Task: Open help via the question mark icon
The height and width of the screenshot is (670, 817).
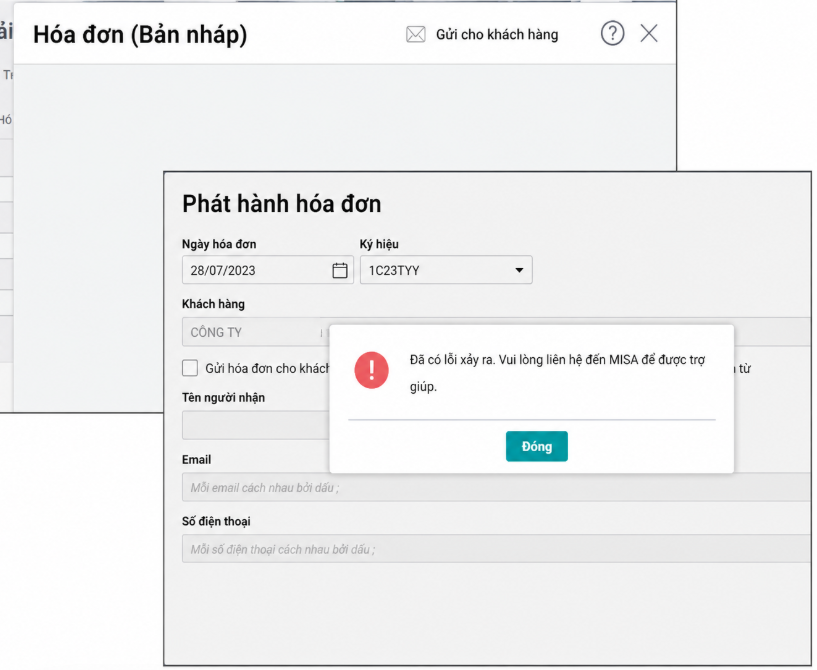Action: coord(612,33)
